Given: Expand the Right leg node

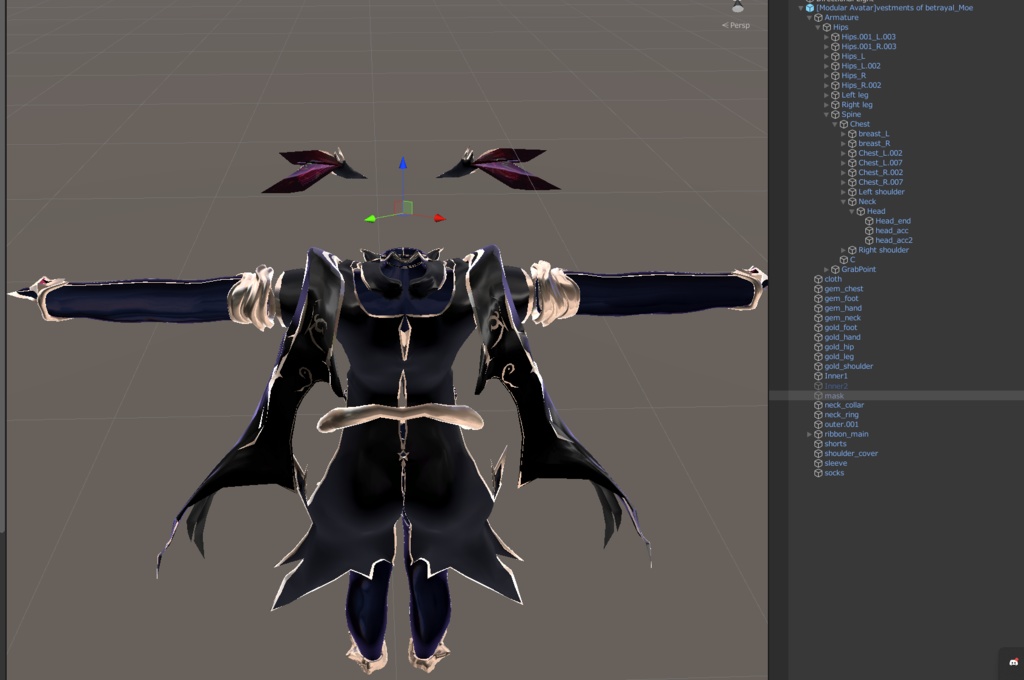Looking at the screenshot, I should tap(826, 105).
